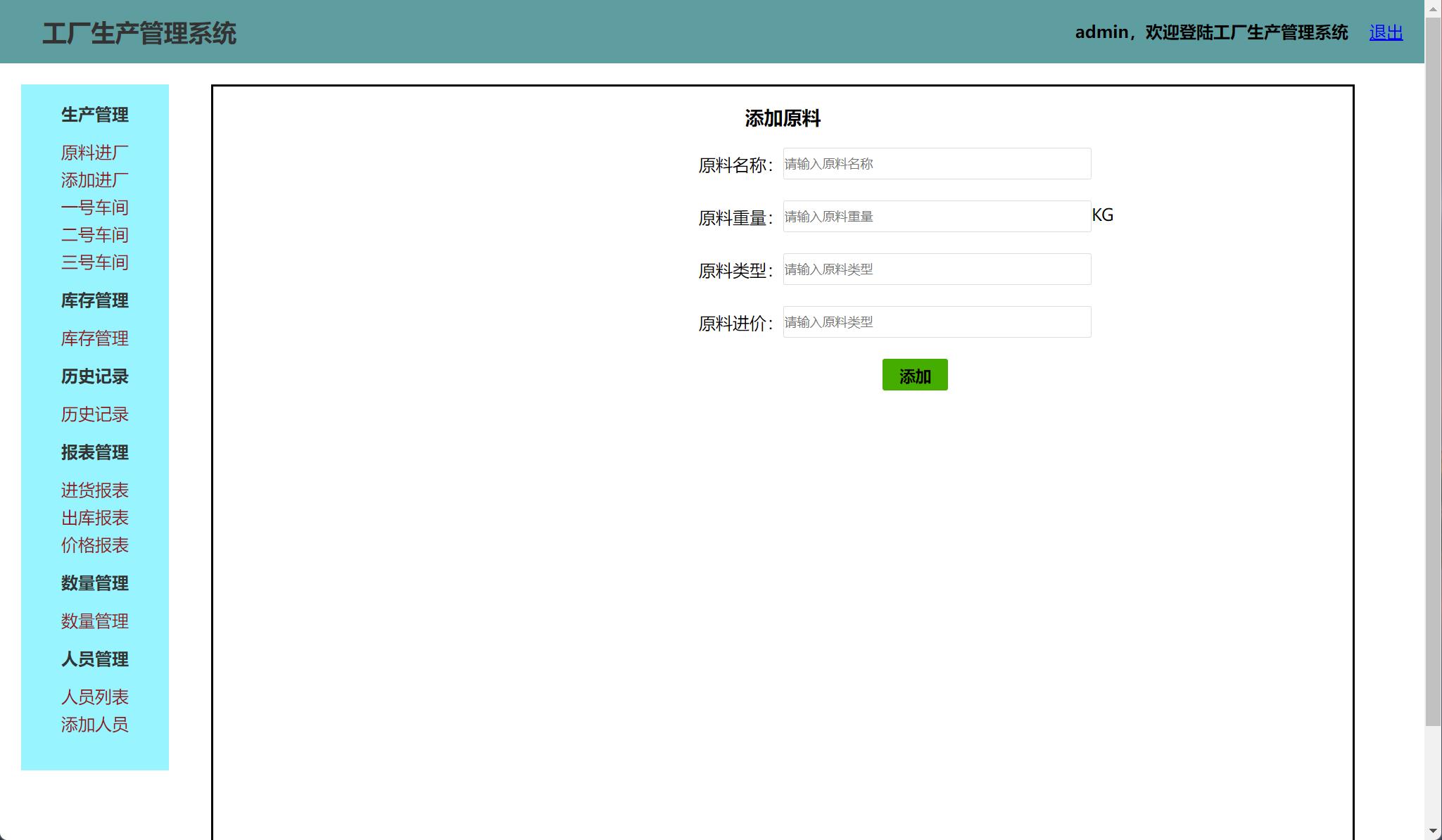Click the 退出 logout link

pos(1385,32)
